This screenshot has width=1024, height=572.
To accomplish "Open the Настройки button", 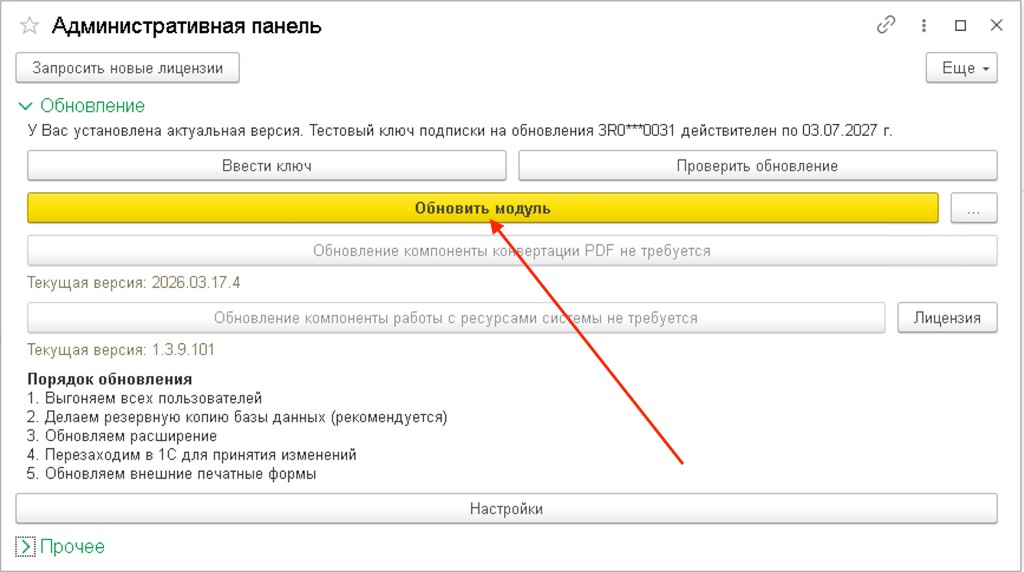I will pos(506,509).
